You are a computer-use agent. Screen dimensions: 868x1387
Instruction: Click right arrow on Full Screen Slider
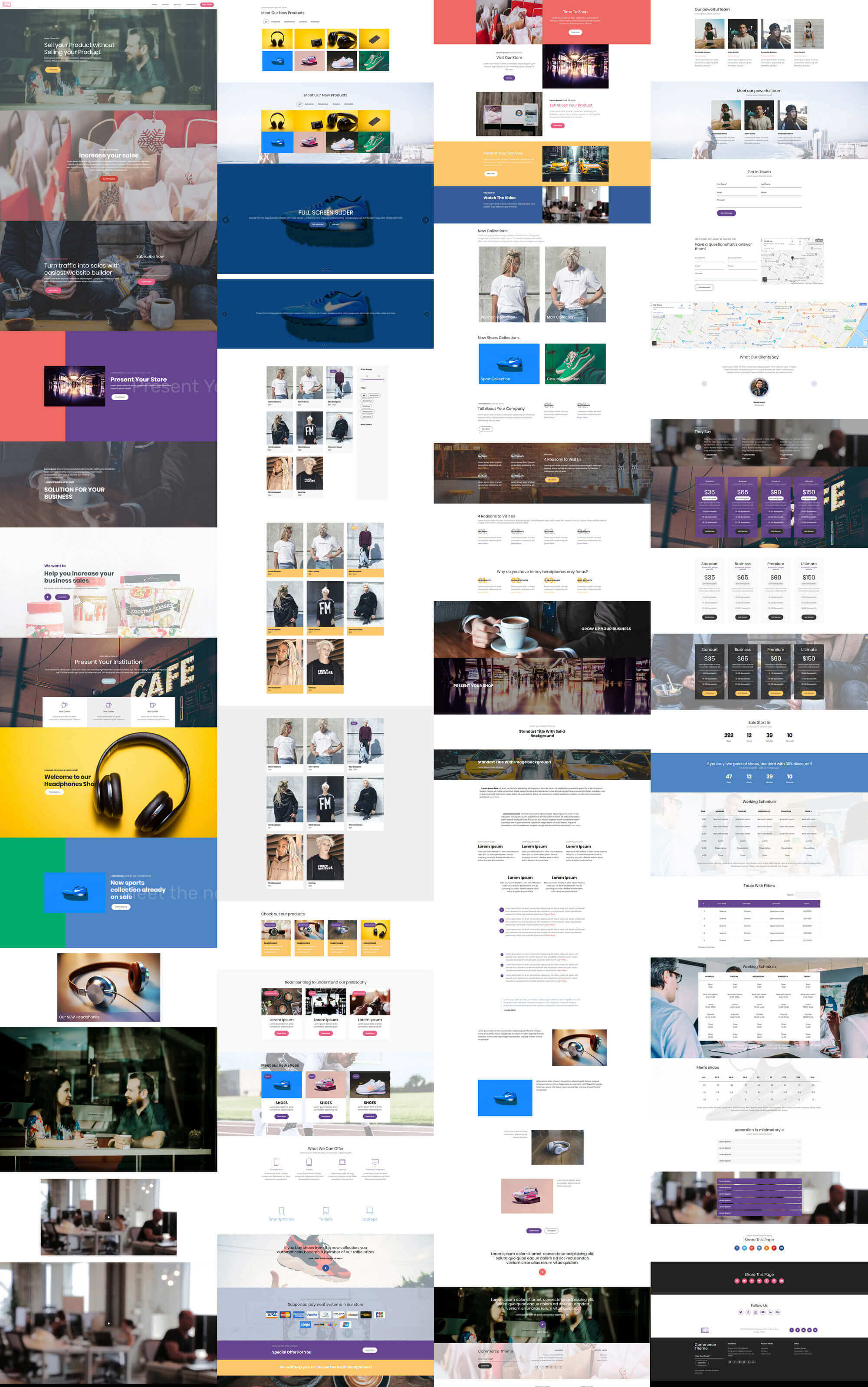425,220
